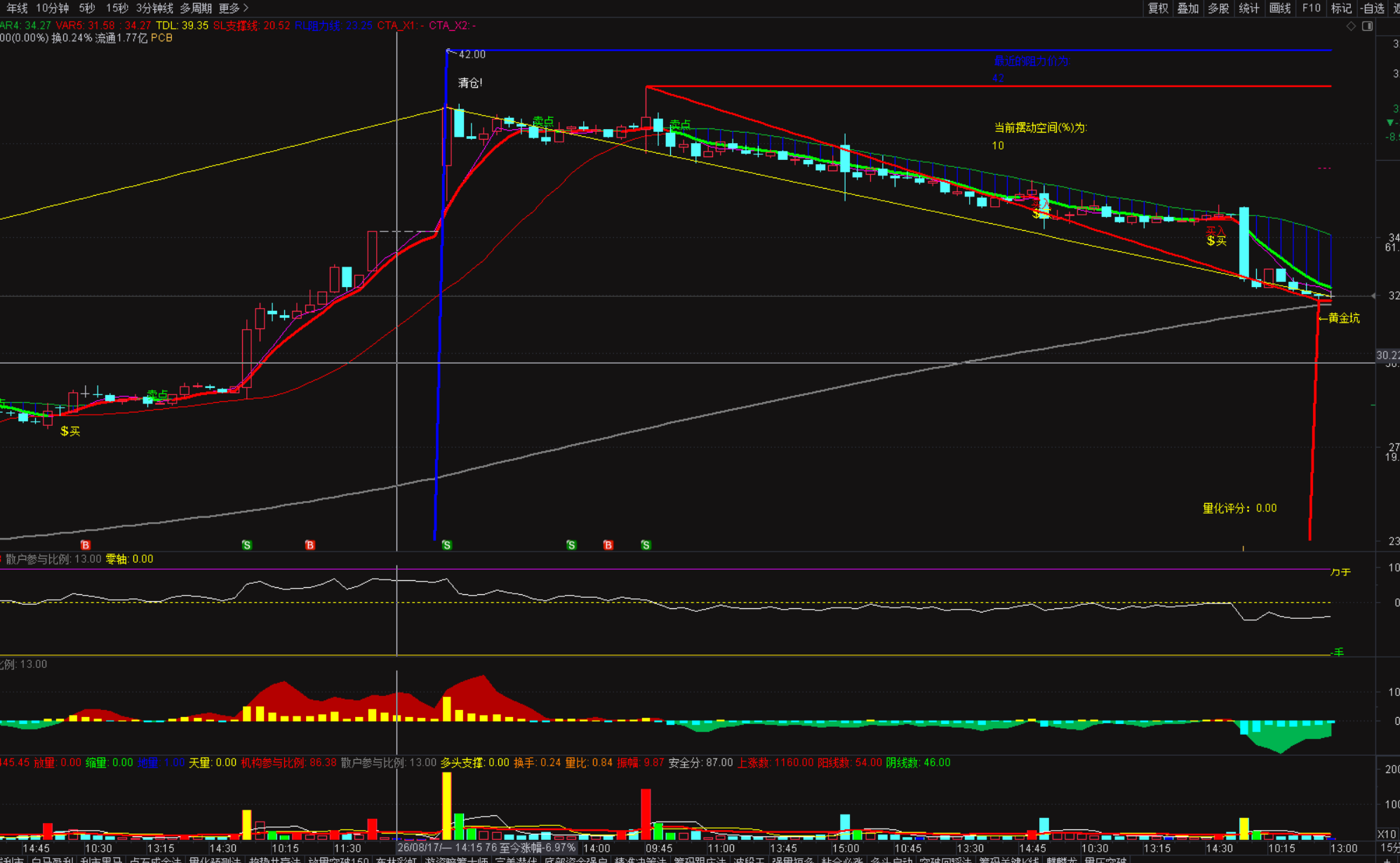Click the diamond icon above the price axis

click(x=1351, y=26)
